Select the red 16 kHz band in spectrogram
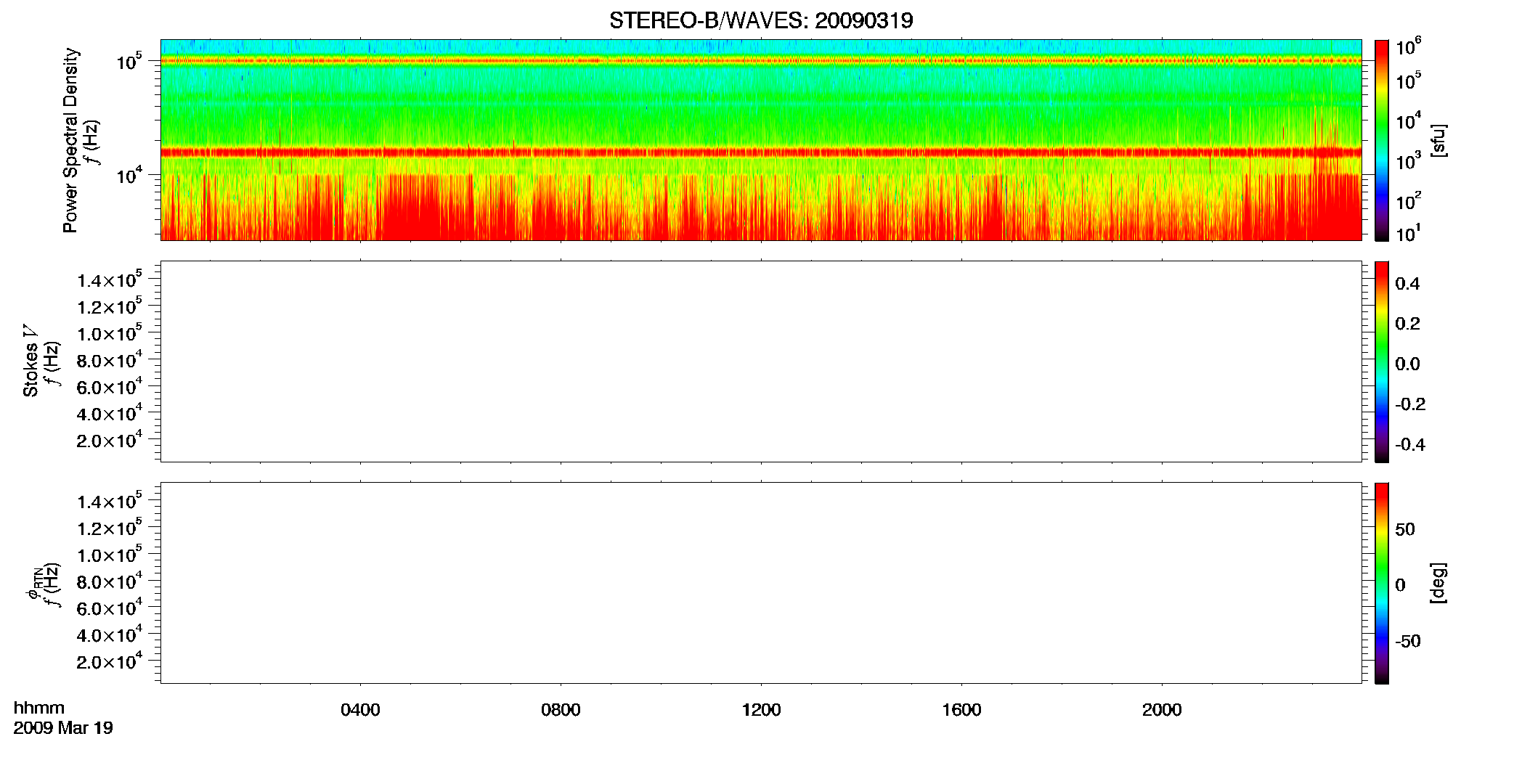The image size is (1522, 784). point(760,152)
